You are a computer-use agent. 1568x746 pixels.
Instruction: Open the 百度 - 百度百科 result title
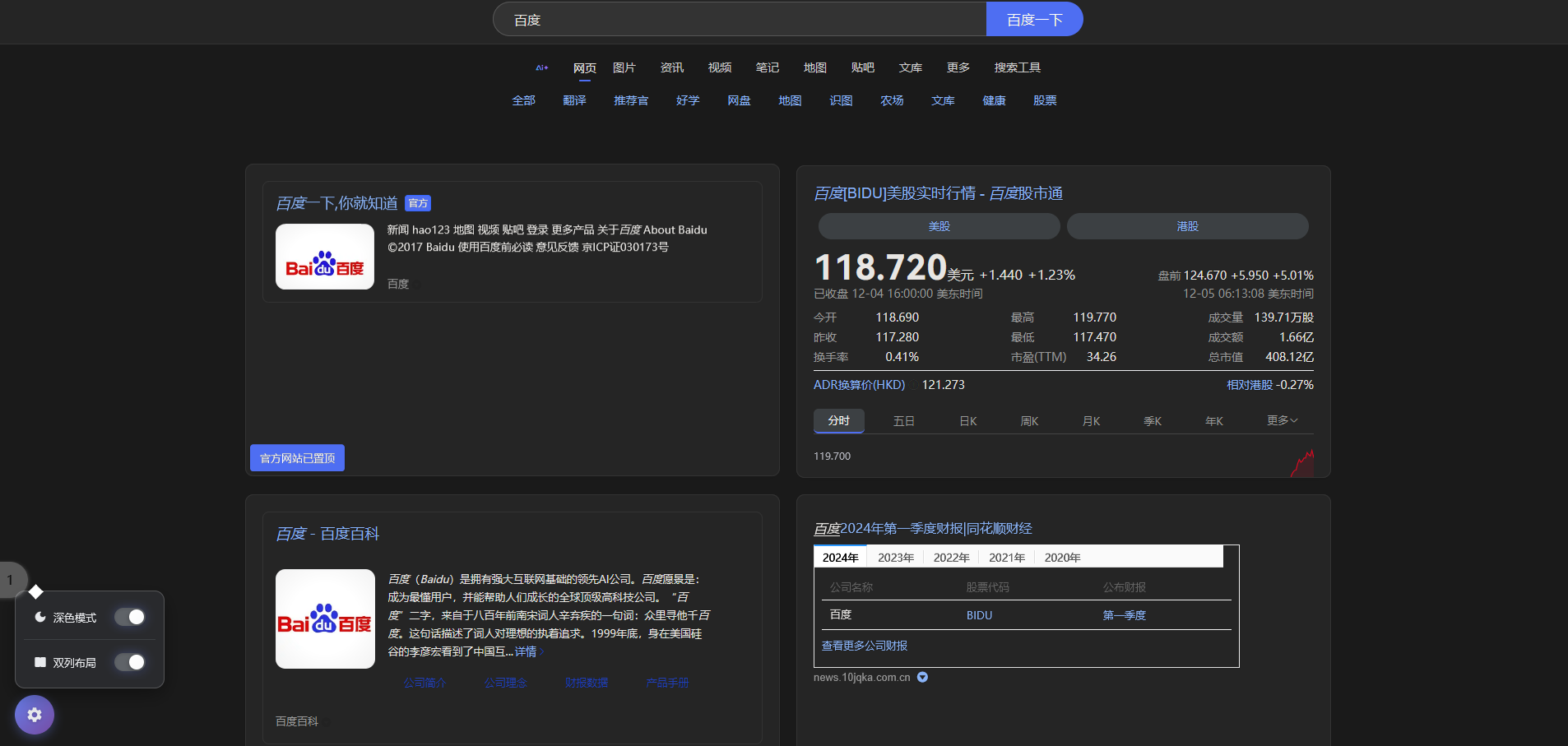coord(327,534)
